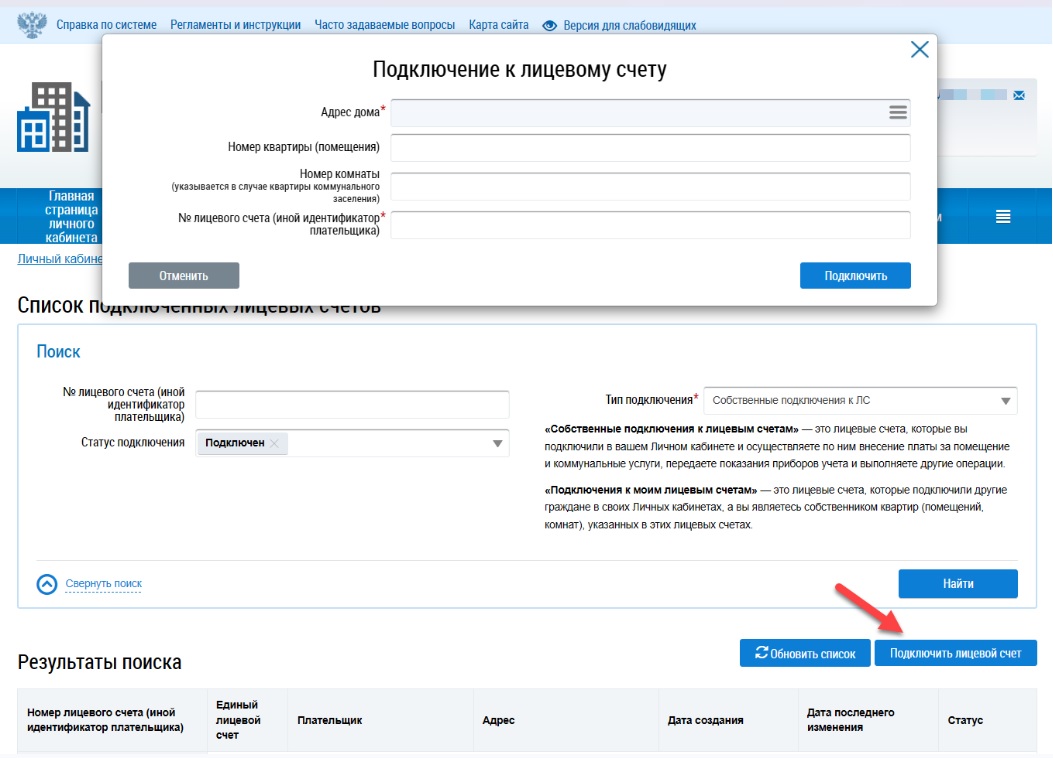
Task: Close the account connection dialog with X
Action: click(x=919, y=49)
